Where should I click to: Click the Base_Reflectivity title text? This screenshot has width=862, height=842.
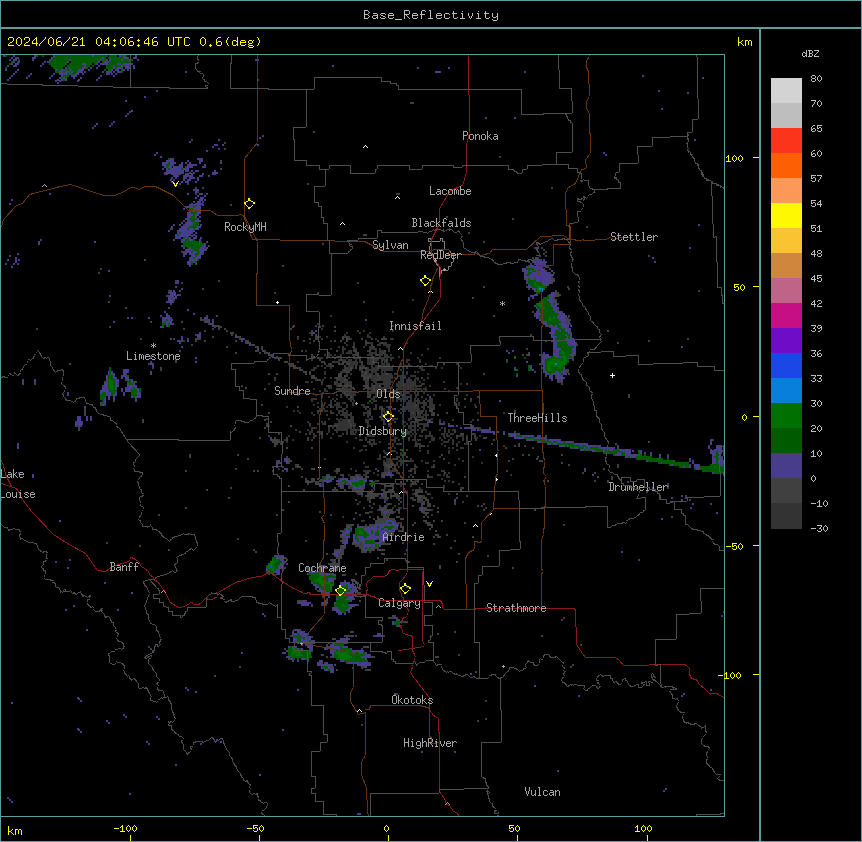[x=431, y=15]
